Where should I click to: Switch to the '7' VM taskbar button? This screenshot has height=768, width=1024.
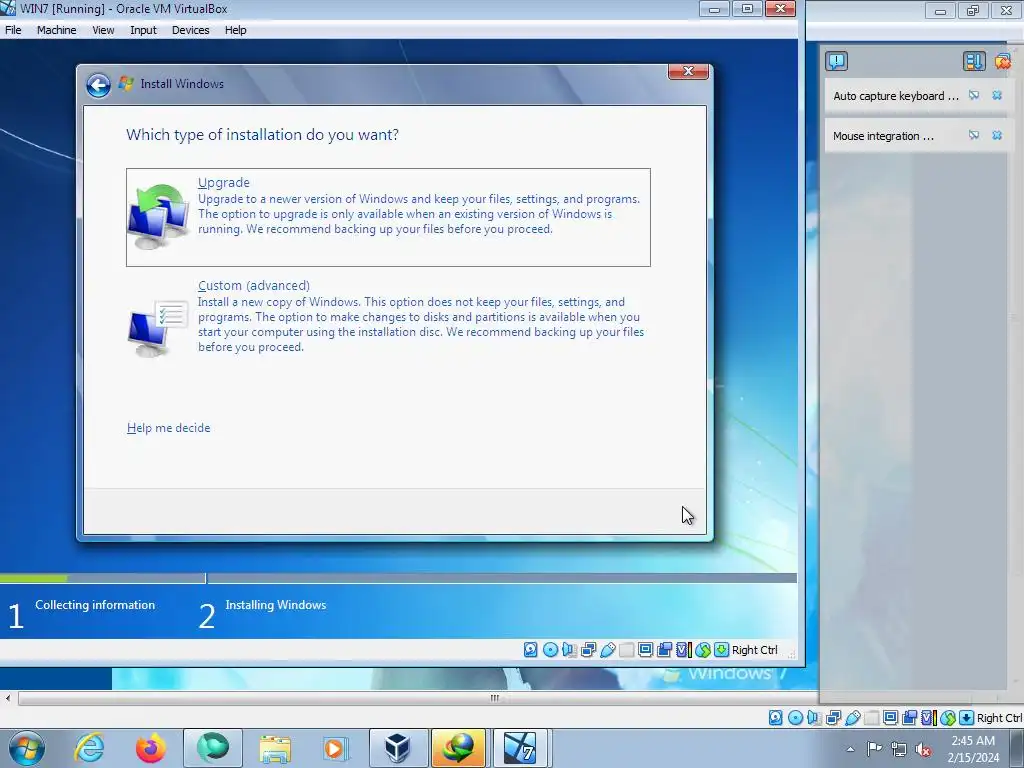point(520,748)
